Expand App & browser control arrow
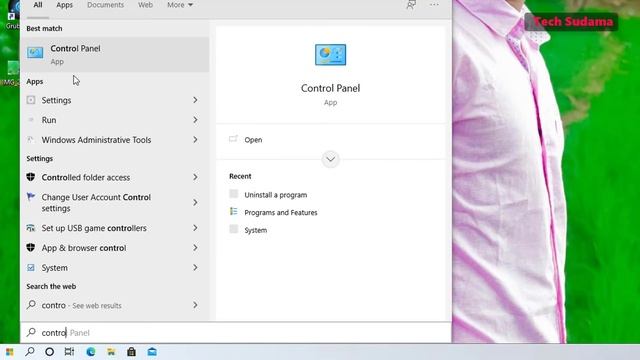The width and height of the screenshot is (640, 360). [195, 248]
